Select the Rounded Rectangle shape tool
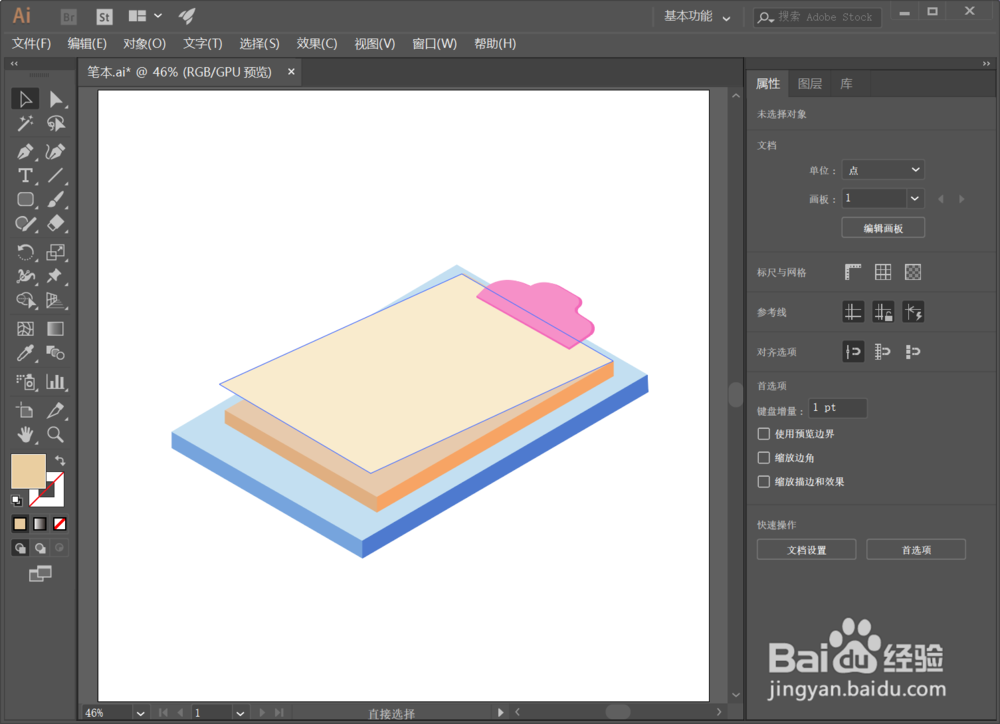The height and width of the screenshot is (724, 1000). point(25,200)
